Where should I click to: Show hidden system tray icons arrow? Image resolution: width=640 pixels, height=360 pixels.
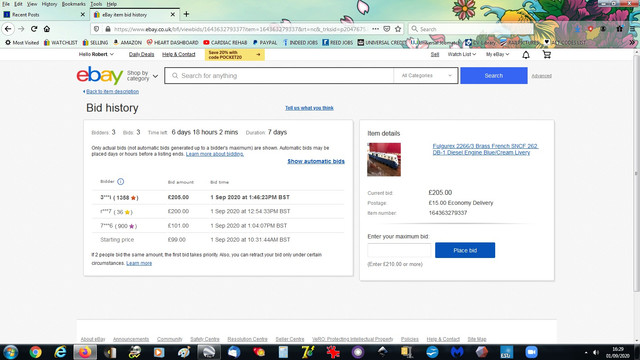tap(586, 352)
